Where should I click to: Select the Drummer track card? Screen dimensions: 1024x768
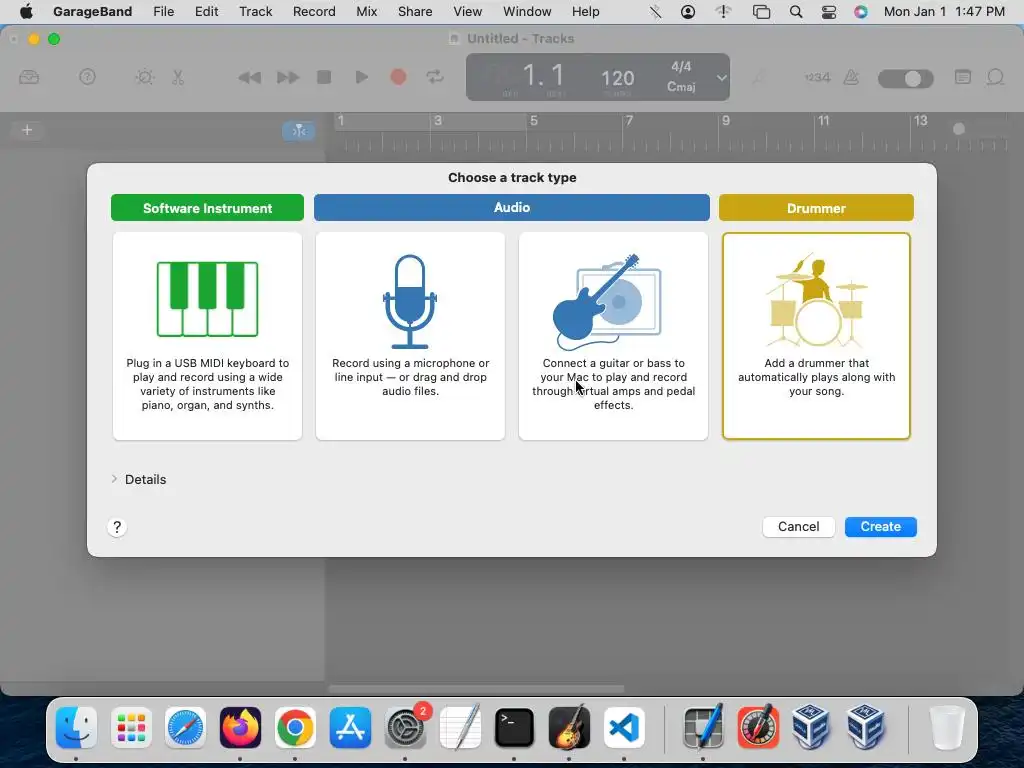(x=816, y=336)
